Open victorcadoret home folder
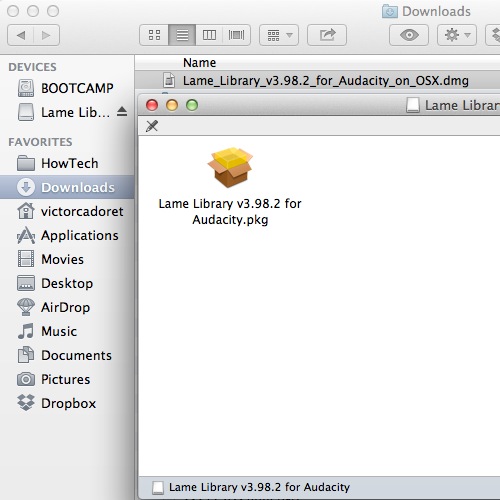The width and height of the screenshot is (500, 500). coord(67,211)
